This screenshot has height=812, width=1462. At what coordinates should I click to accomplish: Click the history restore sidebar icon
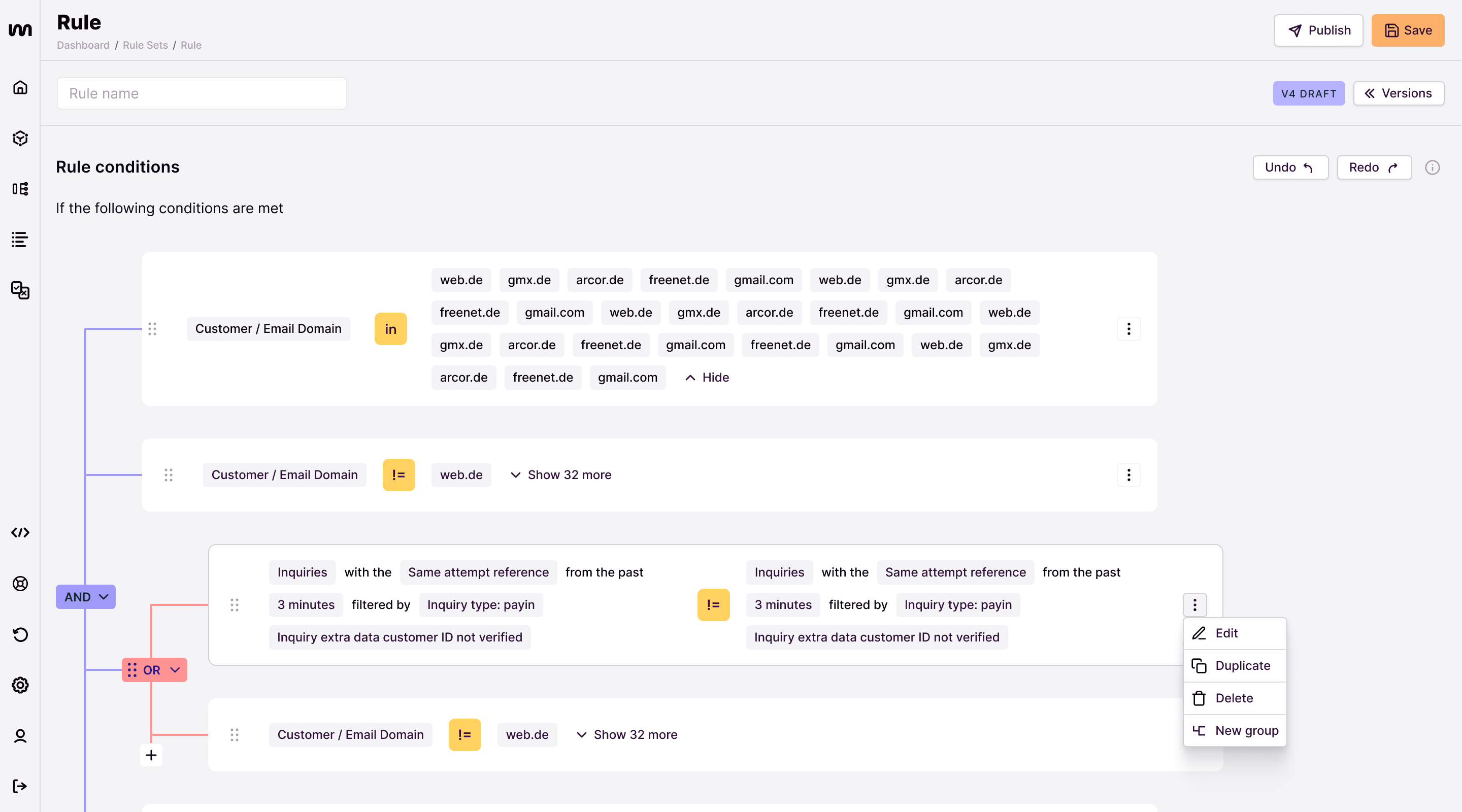click(x=20, y=634)
